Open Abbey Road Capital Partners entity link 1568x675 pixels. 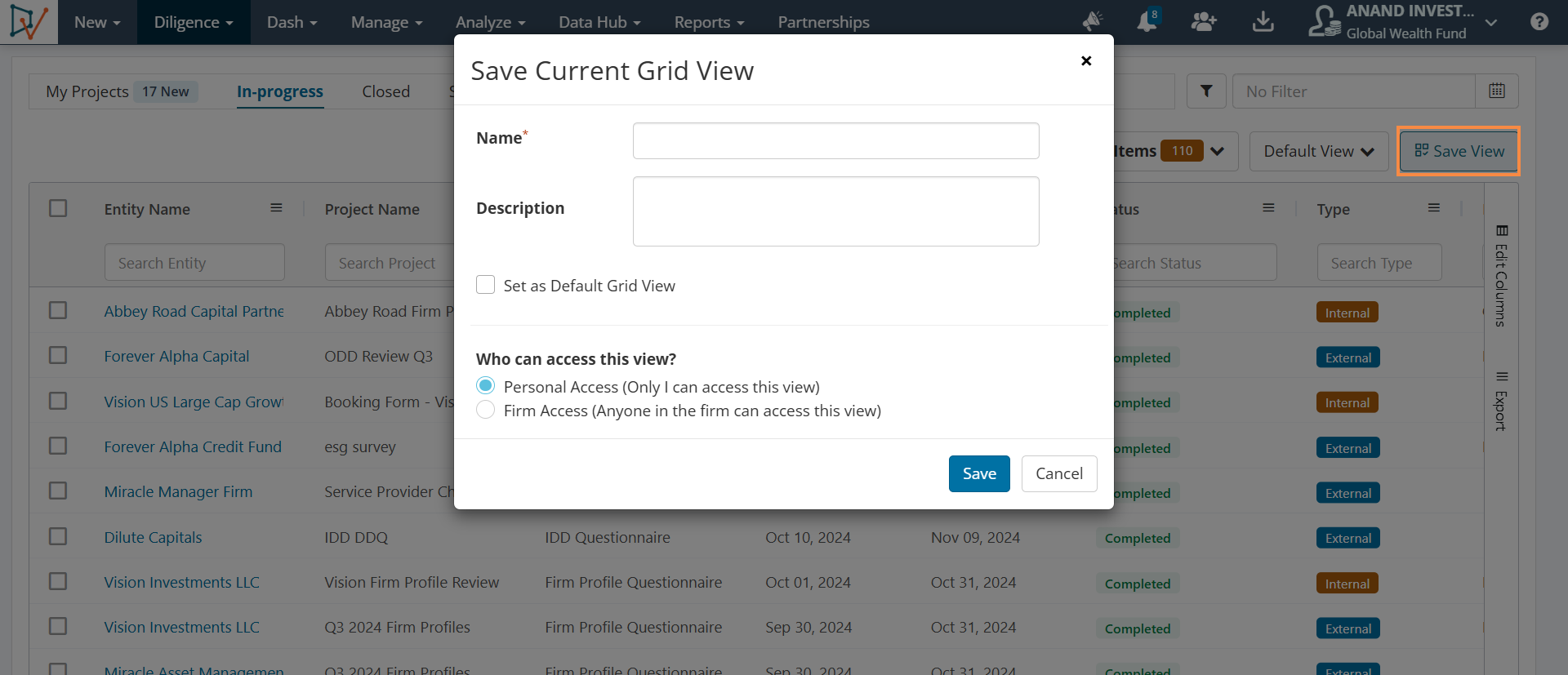click(194, 311)
